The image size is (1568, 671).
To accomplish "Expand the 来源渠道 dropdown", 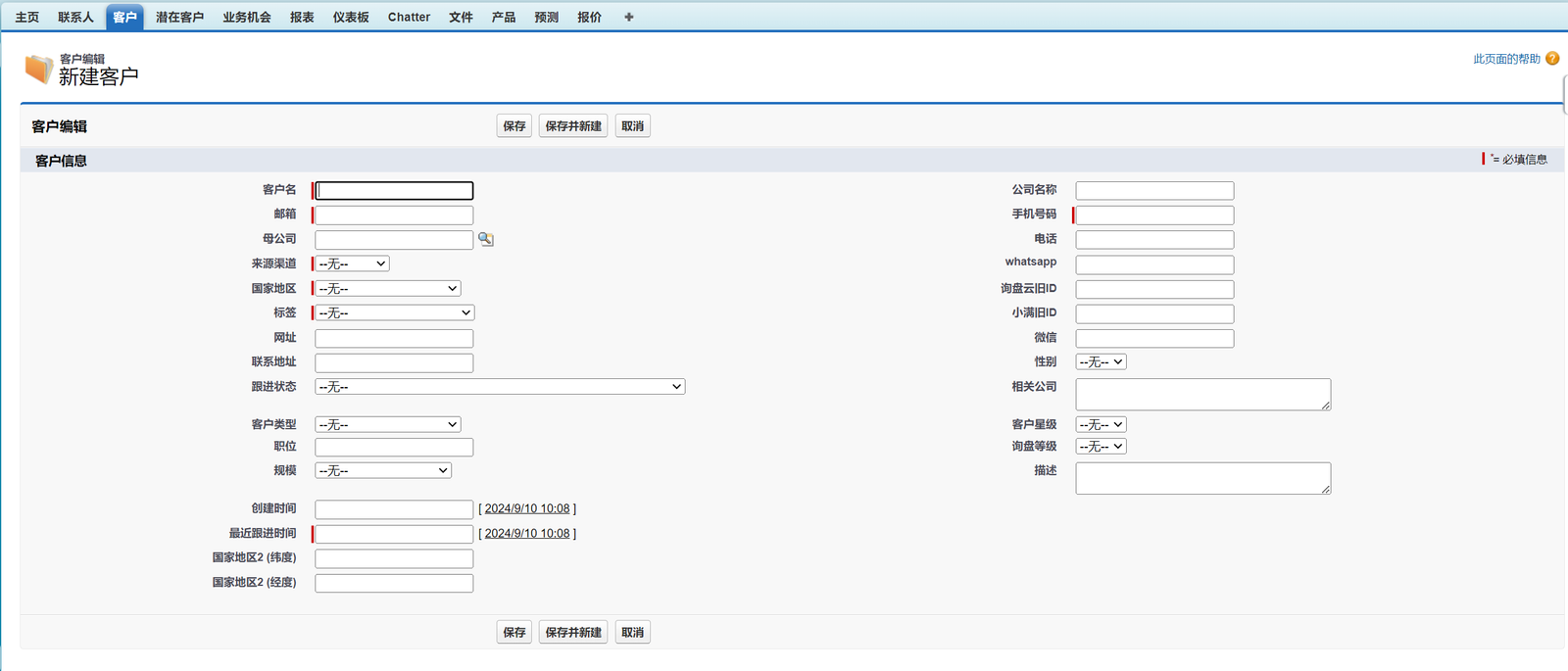I will (352, 264).
